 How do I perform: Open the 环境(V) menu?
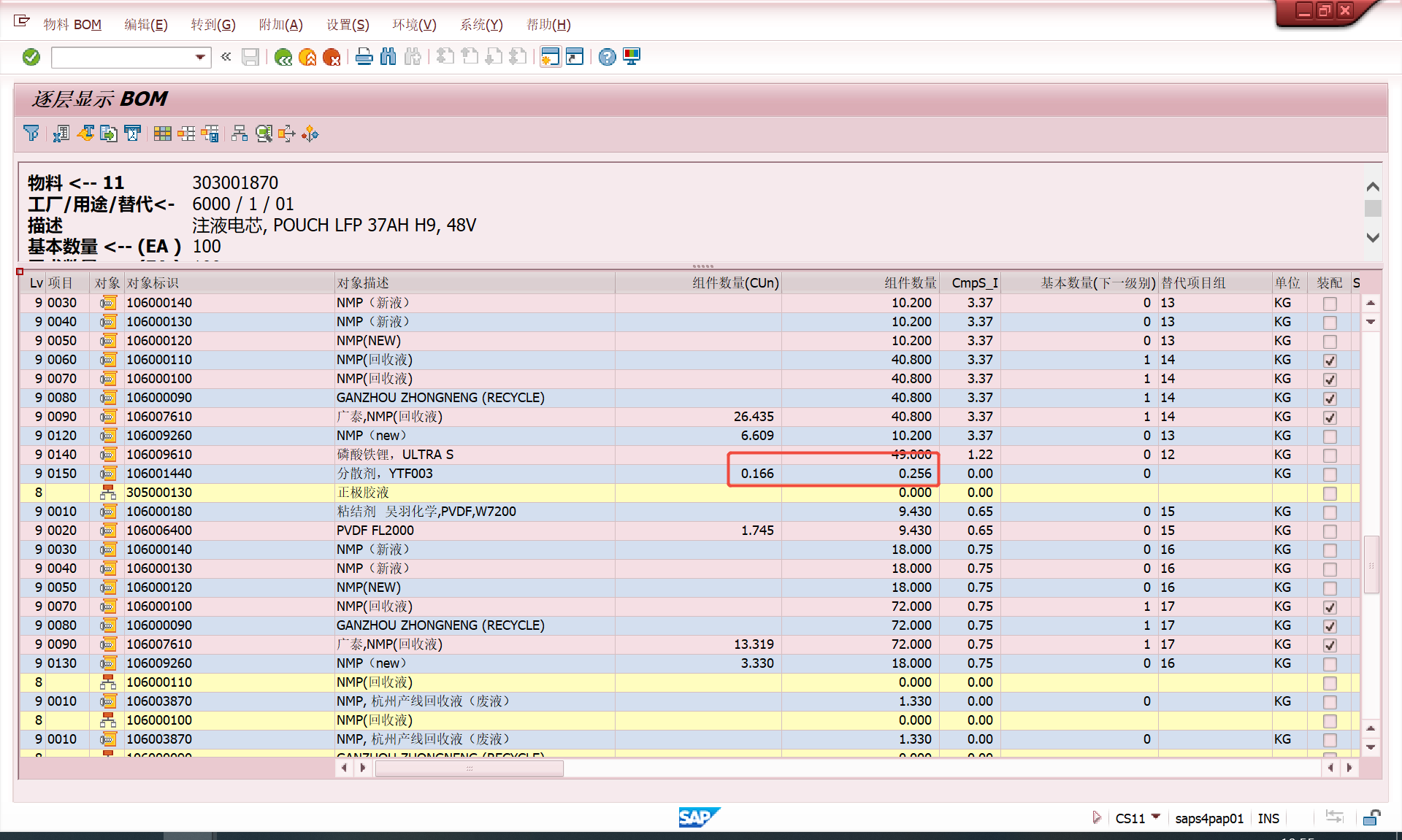413,25
